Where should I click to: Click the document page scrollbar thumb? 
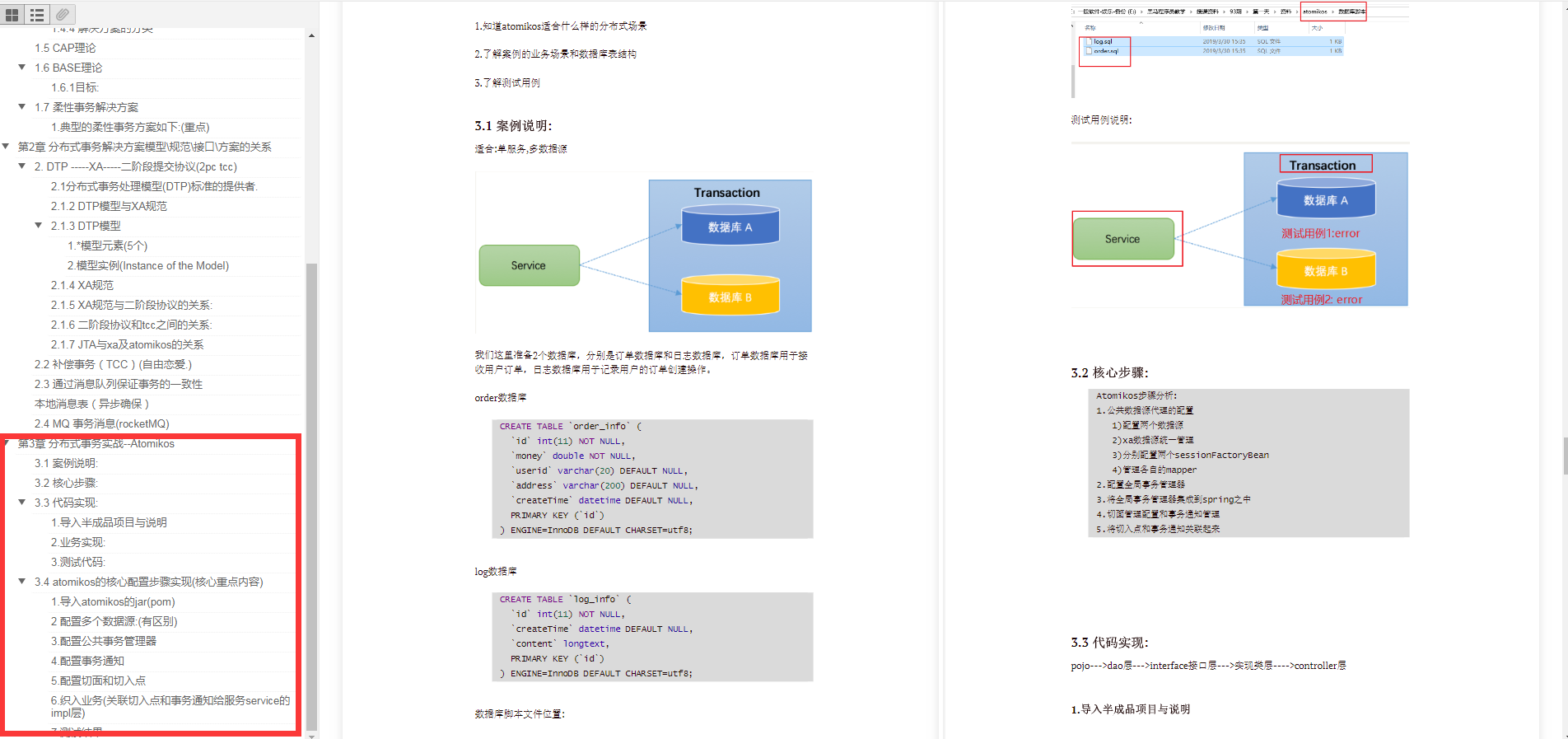coord(1565,456)
